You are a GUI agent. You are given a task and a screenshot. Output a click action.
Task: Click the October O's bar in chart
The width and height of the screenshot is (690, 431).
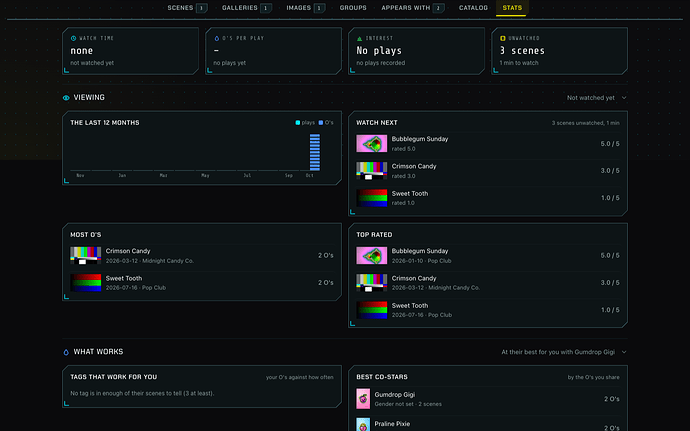click(x=315, y=152)
